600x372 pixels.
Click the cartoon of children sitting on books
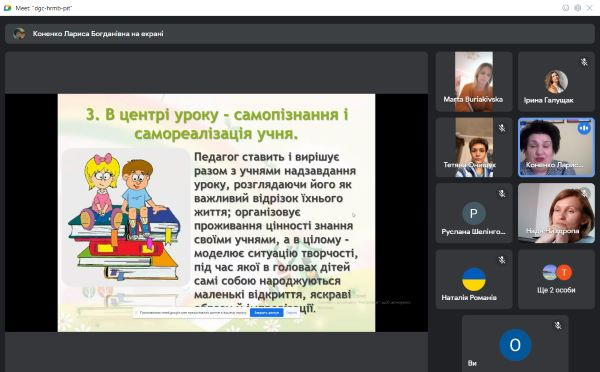(x=124, y=217)
